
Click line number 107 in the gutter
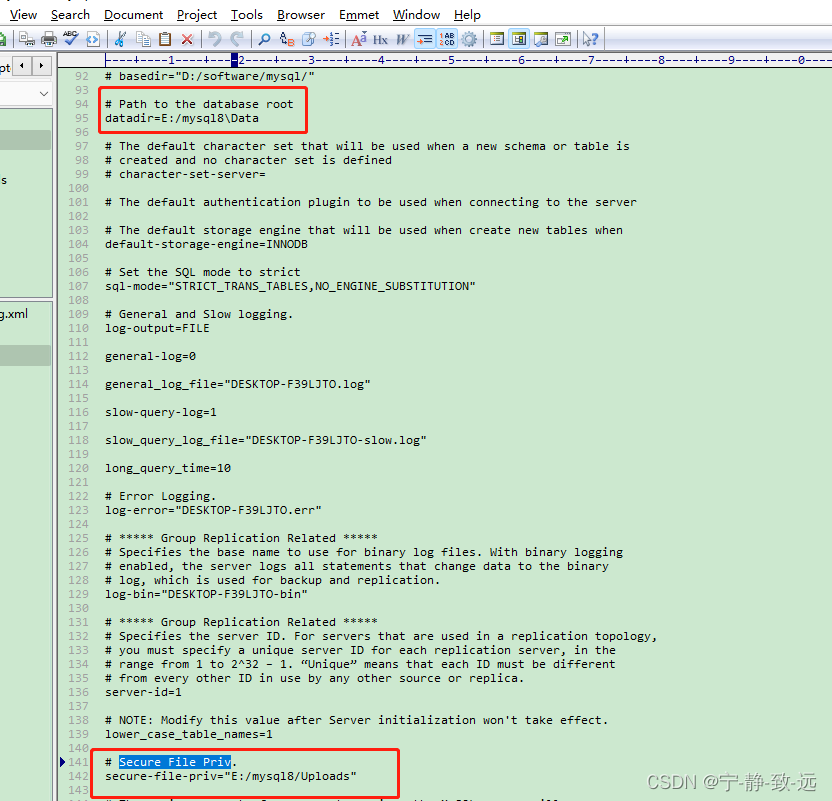coord(78,286)
